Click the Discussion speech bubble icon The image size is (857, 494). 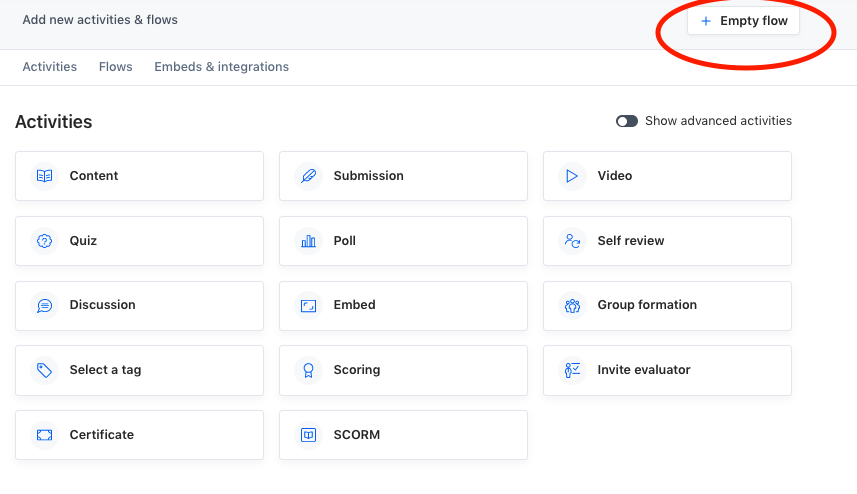[x=44, y=305]
